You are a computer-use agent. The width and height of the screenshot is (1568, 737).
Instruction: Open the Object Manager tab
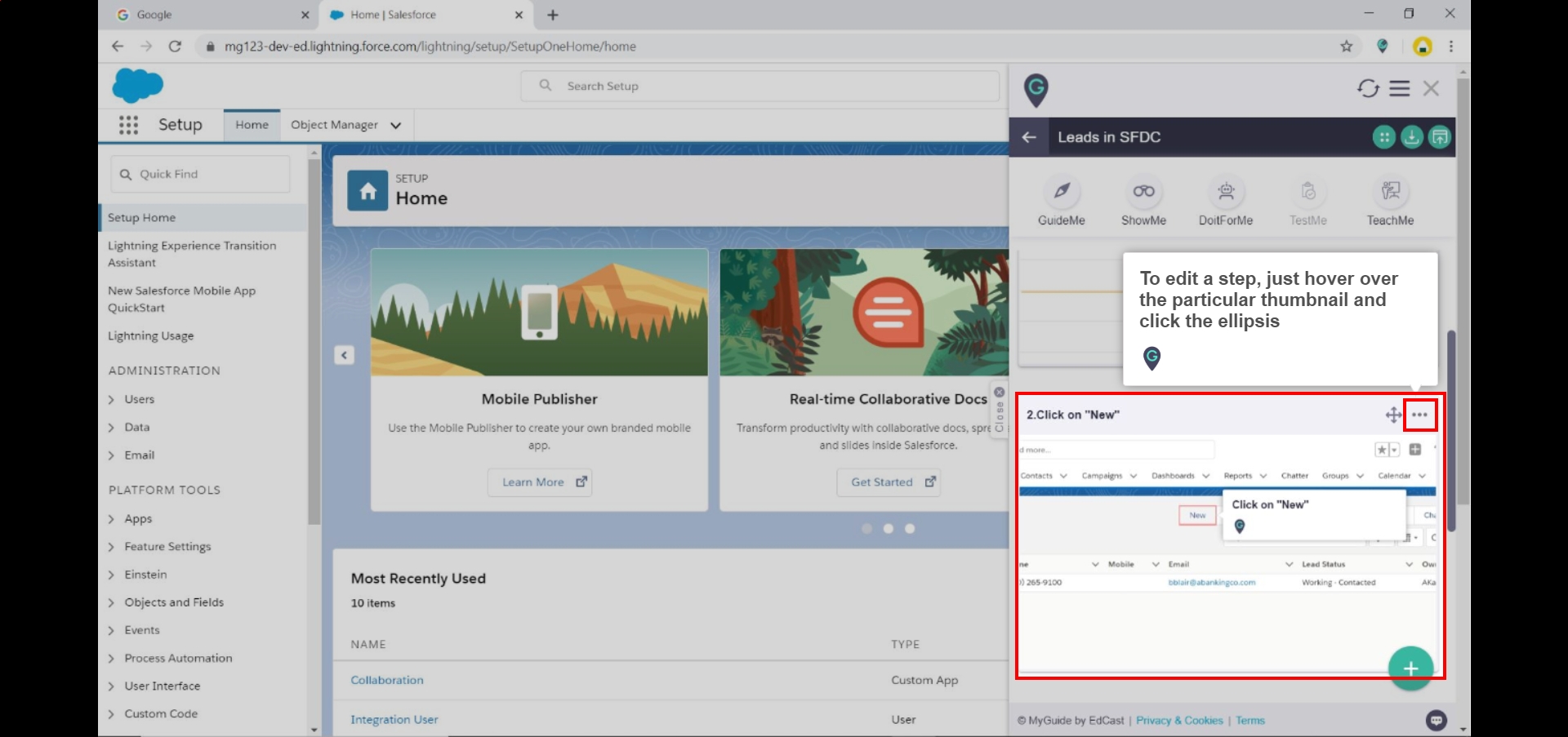click(334, 125)
